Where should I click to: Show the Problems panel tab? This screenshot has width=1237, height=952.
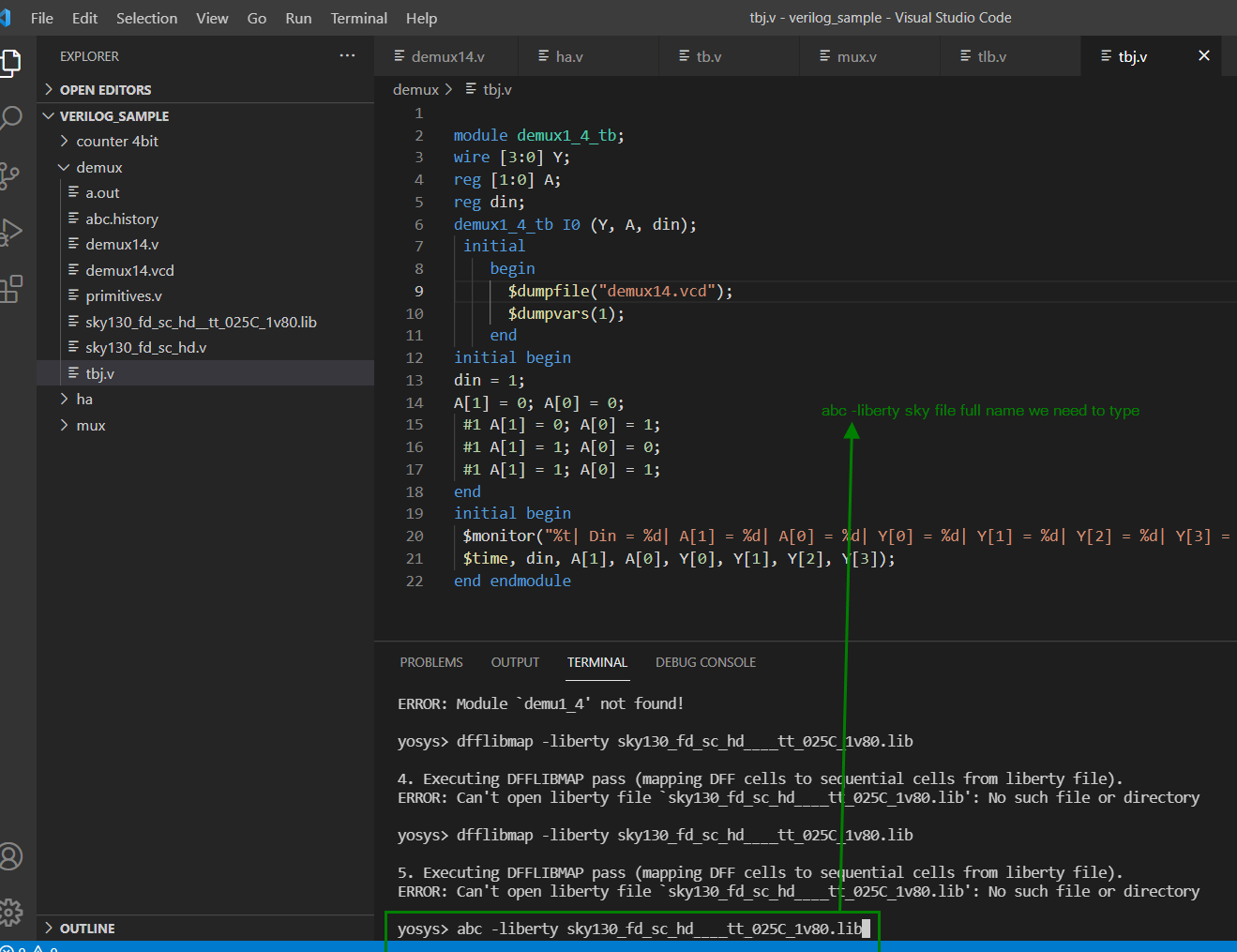pyautogui.click(x=431, y=662)
